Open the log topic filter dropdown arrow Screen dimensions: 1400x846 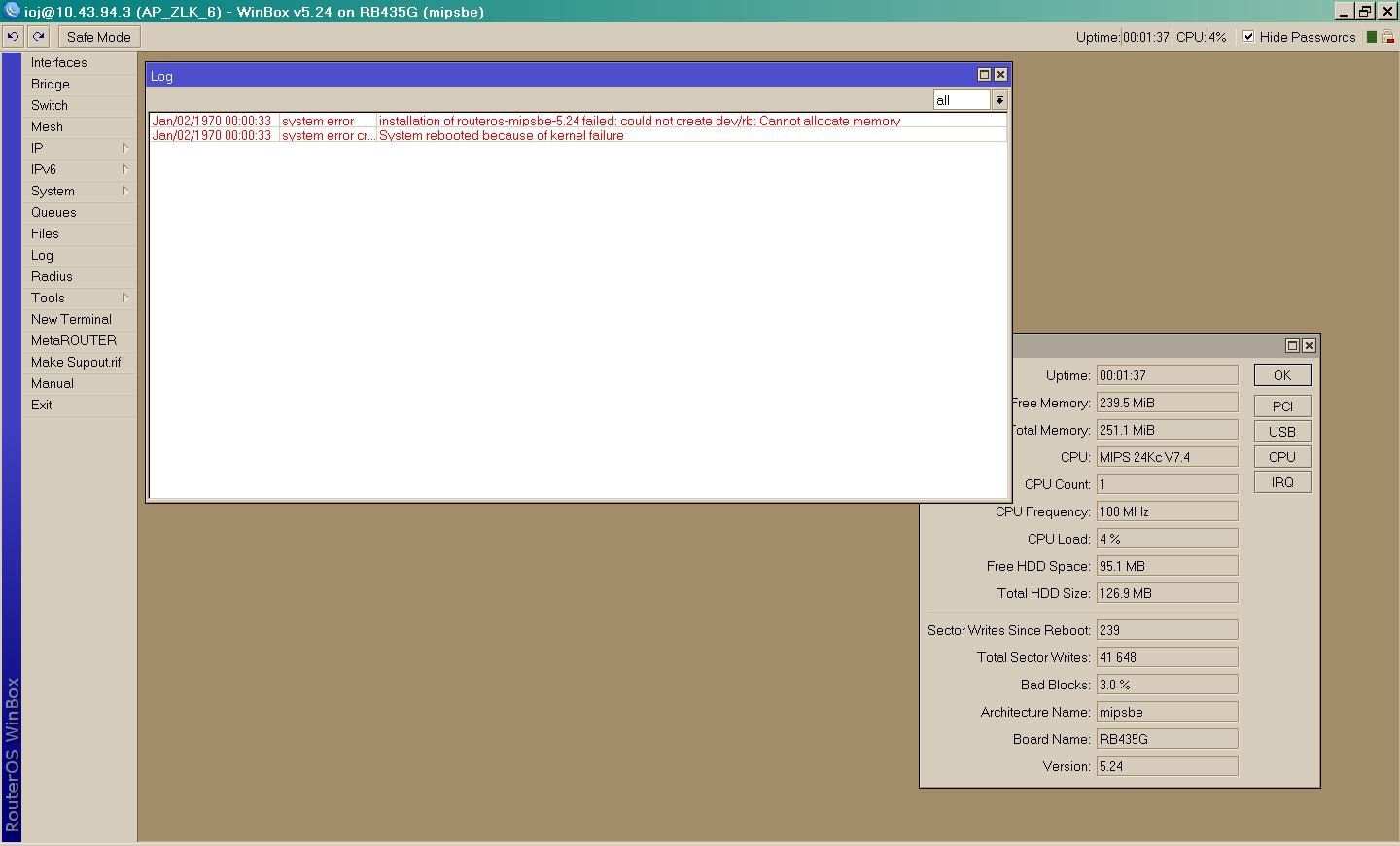999,100
